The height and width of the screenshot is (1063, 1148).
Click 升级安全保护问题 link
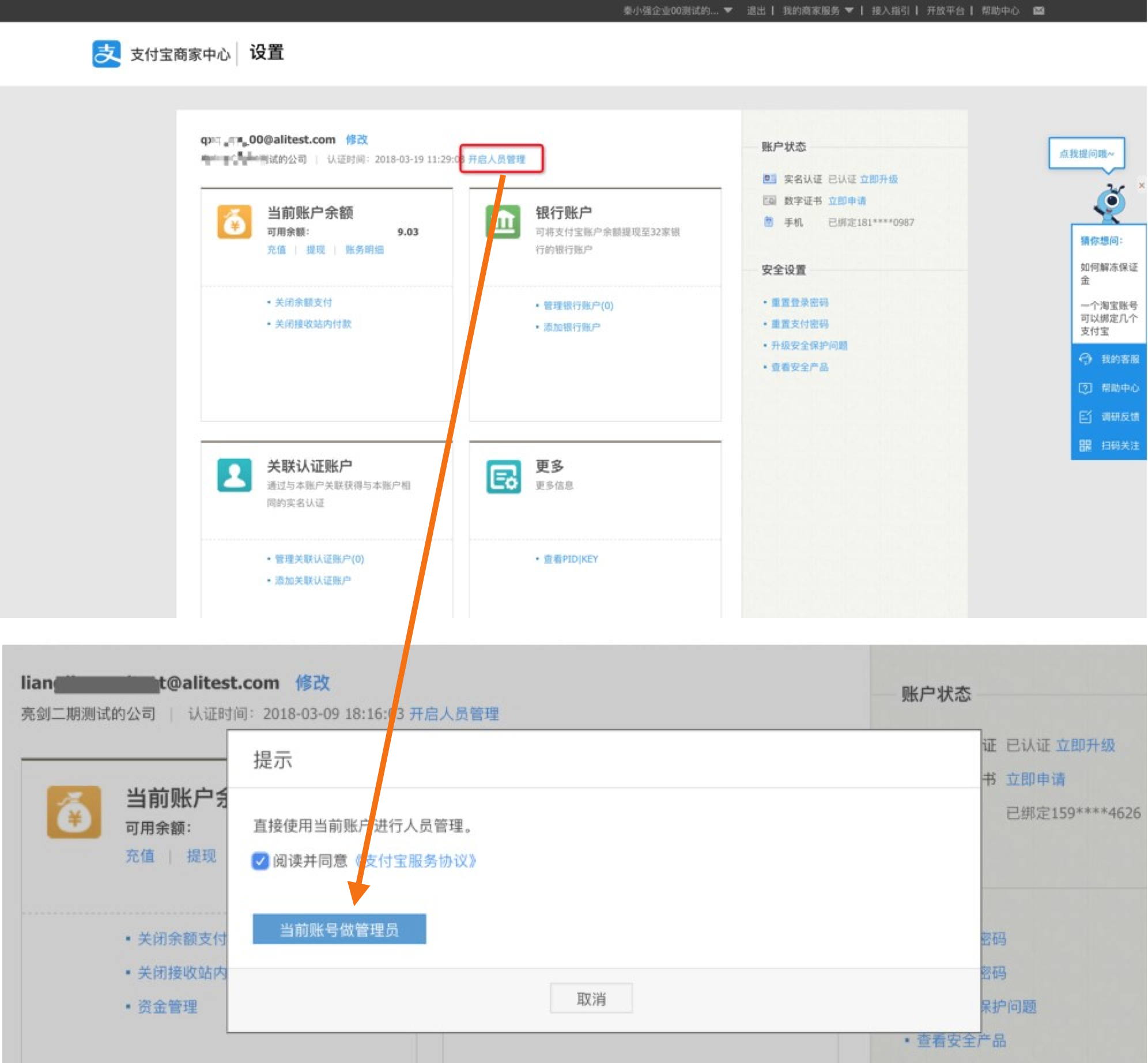pos(809,345)
